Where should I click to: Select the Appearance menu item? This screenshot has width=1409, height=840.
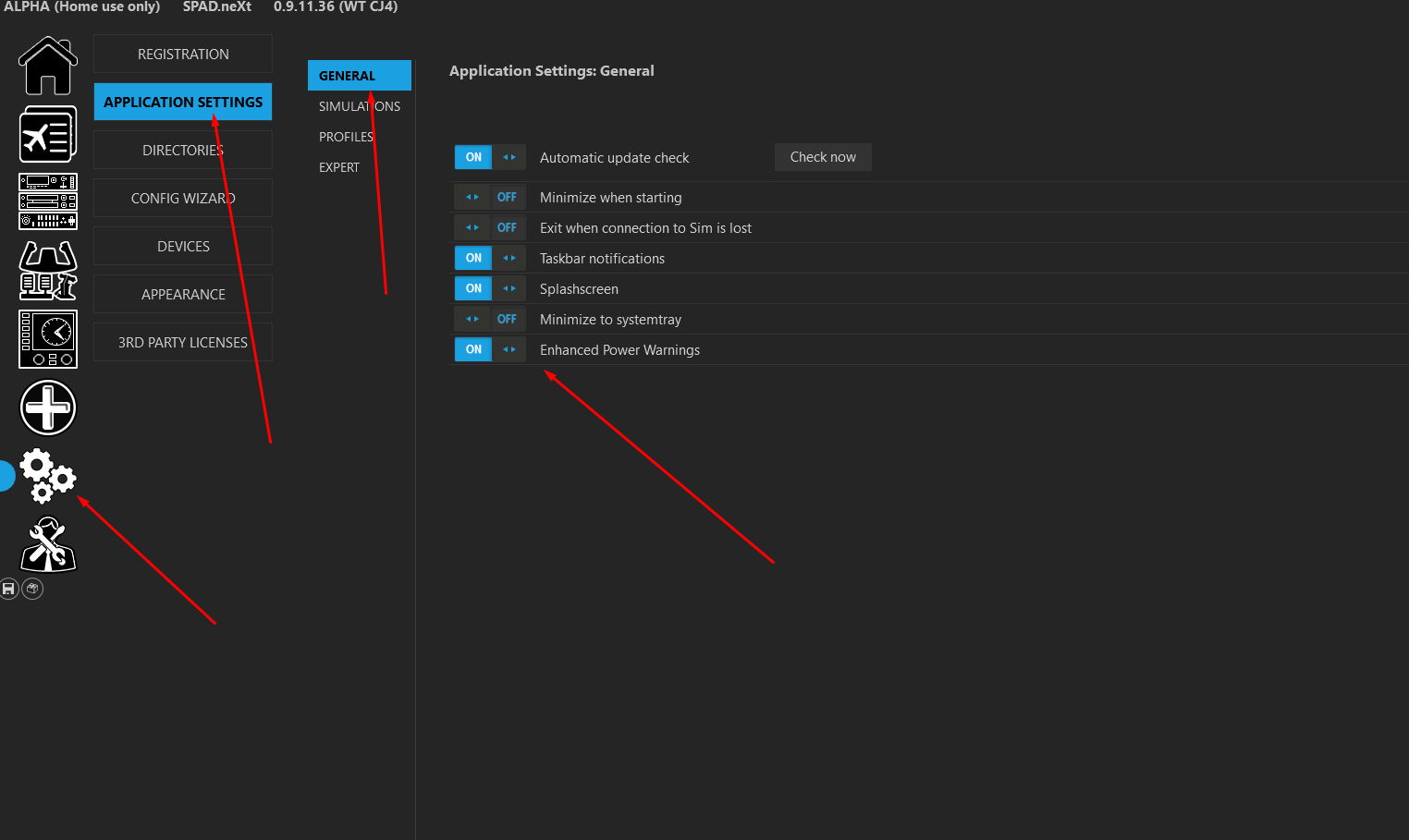pyautogui.click(x=183, y=295)
